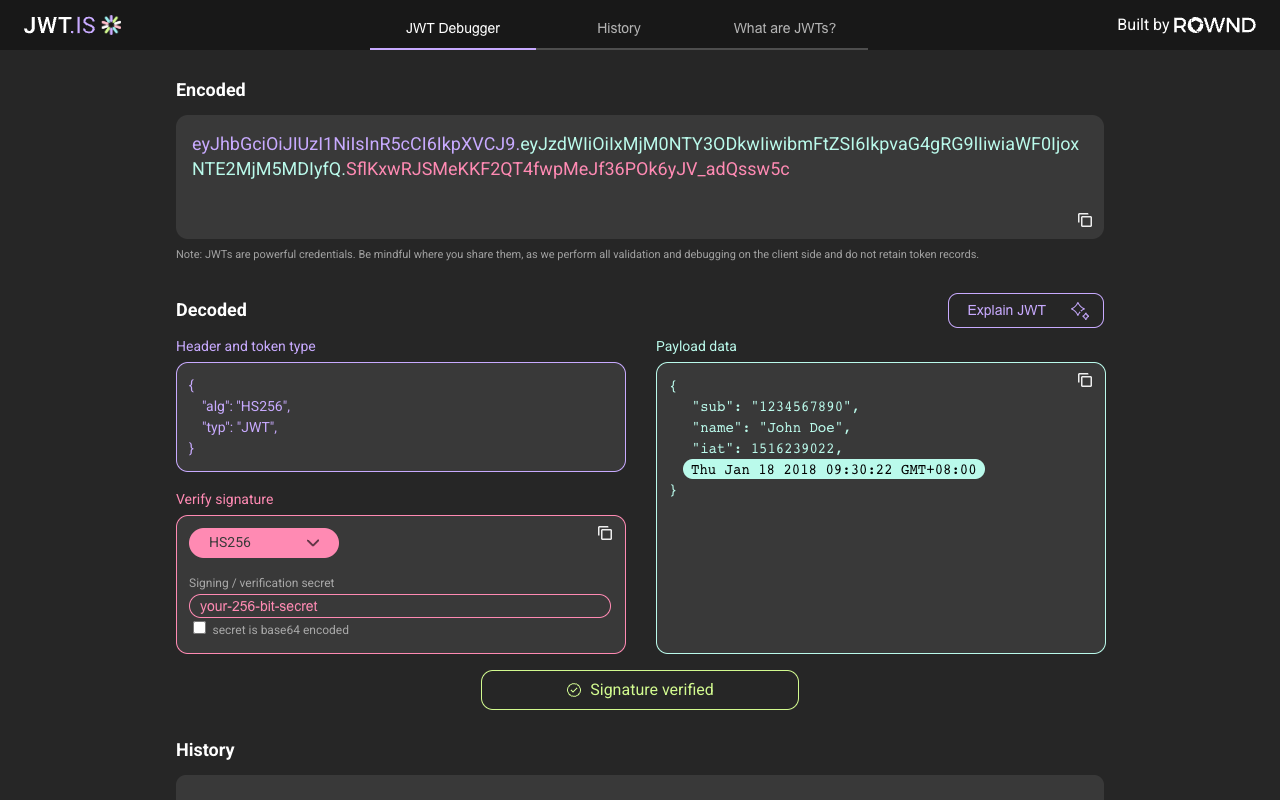The height and width of the screenshot is (800, 1280).
Task: Switch to the History tab
Action: click(x=619, y=28)
